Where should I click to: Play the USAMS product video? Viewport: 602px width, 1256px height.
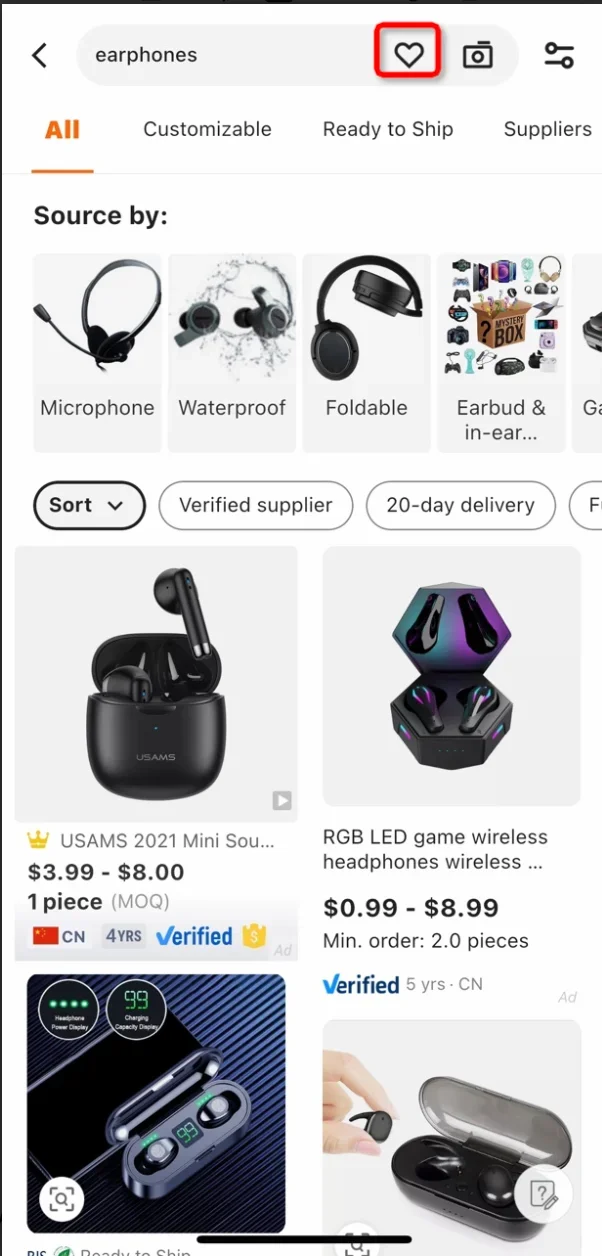[282, 800]
